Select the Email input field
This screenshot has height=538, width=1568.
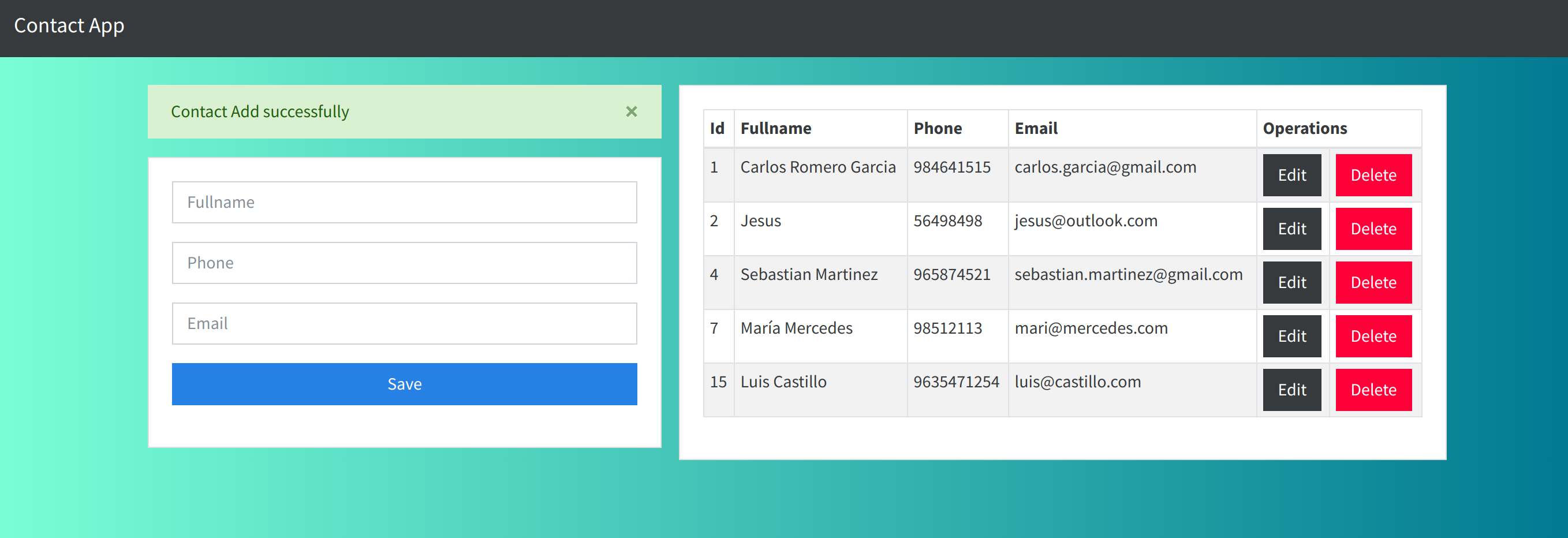tap(404, 323)
